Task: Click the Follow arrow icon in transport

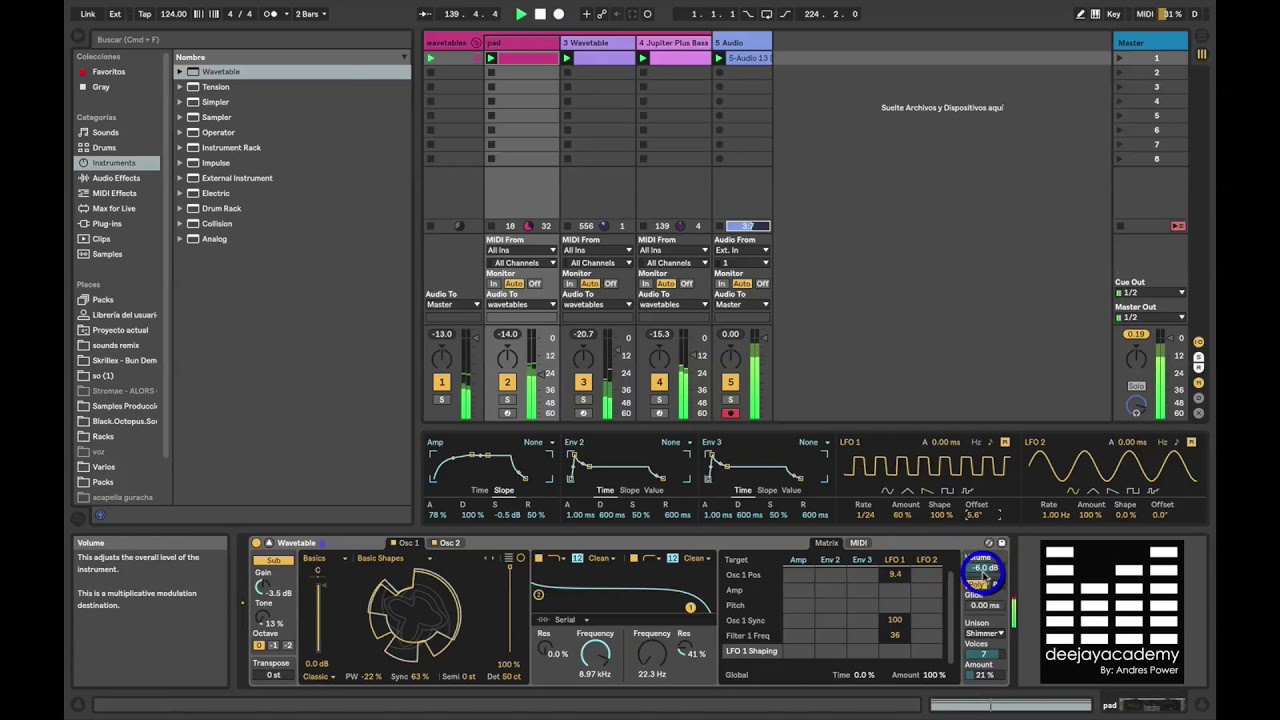Action: click(426, 14)
